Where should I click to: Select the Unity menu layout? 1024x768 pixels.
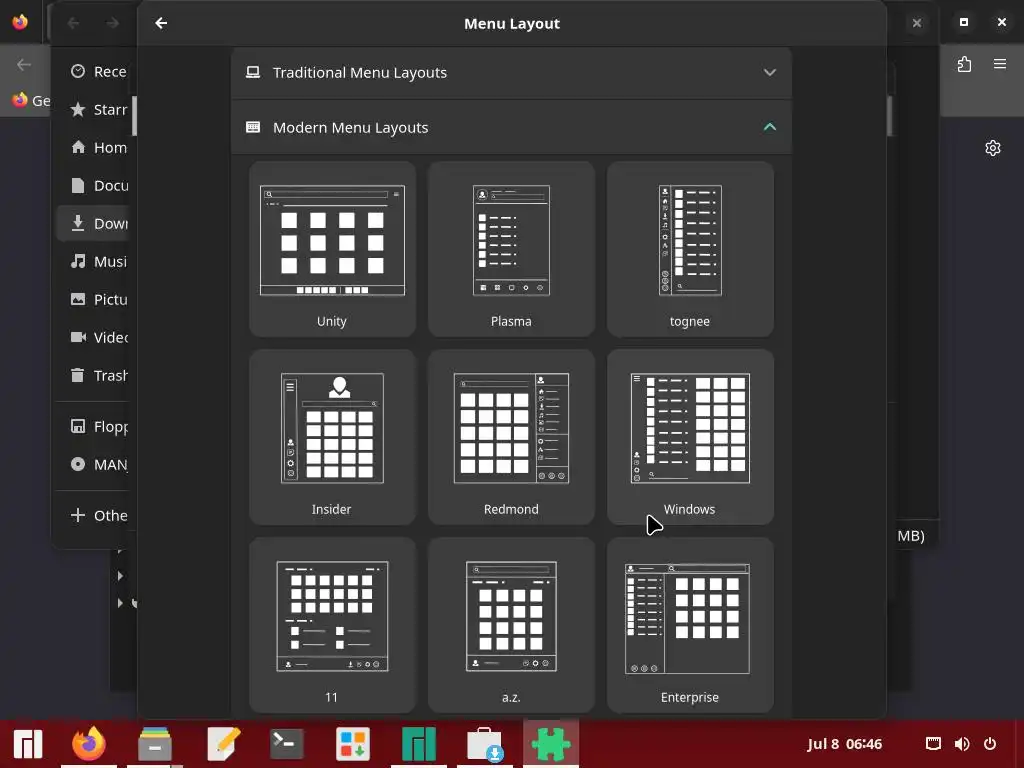(332, 249)
